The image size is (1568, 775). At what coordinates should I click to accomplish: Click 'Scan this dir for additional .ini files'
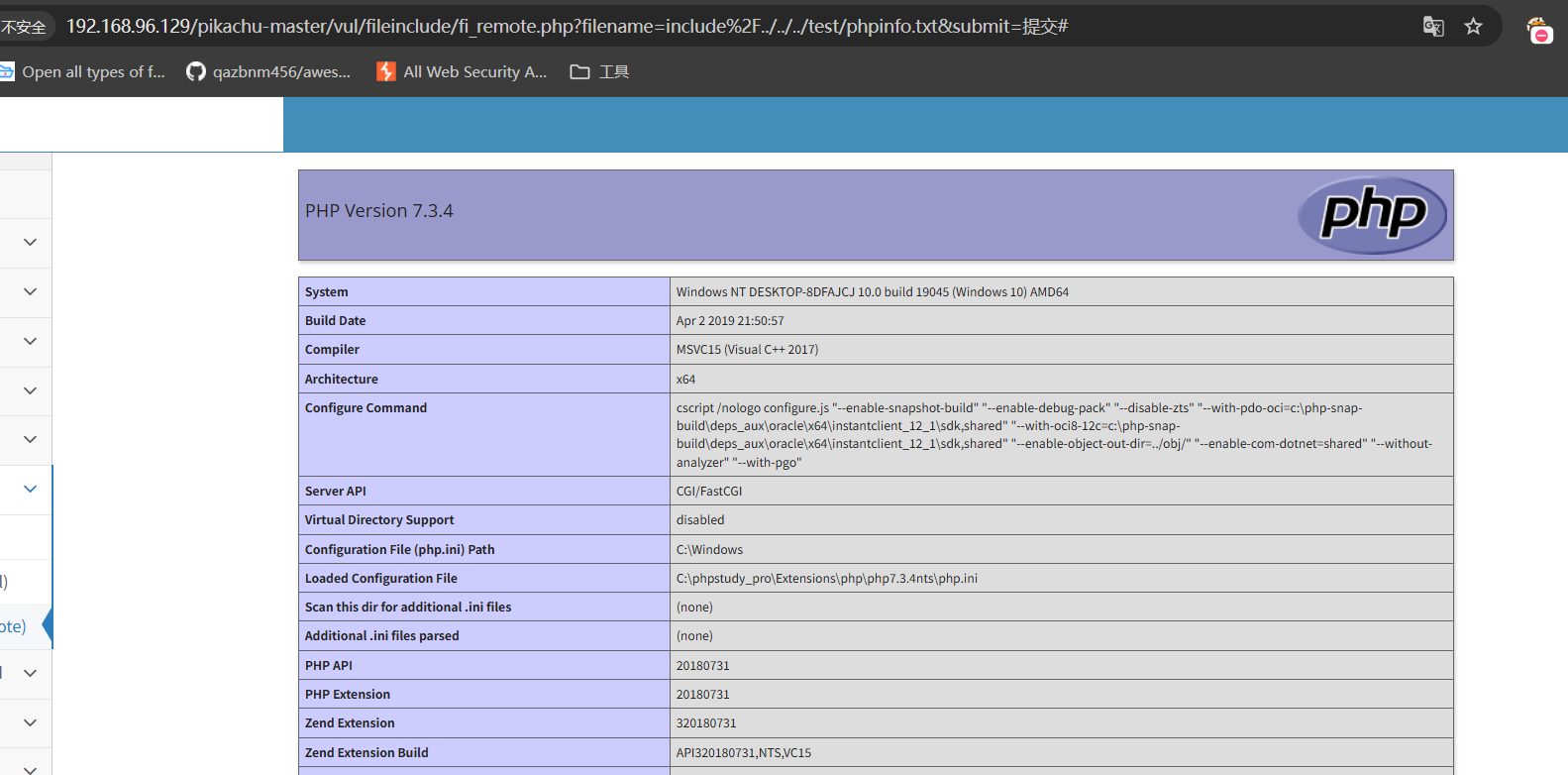click(x=408, y=608)
